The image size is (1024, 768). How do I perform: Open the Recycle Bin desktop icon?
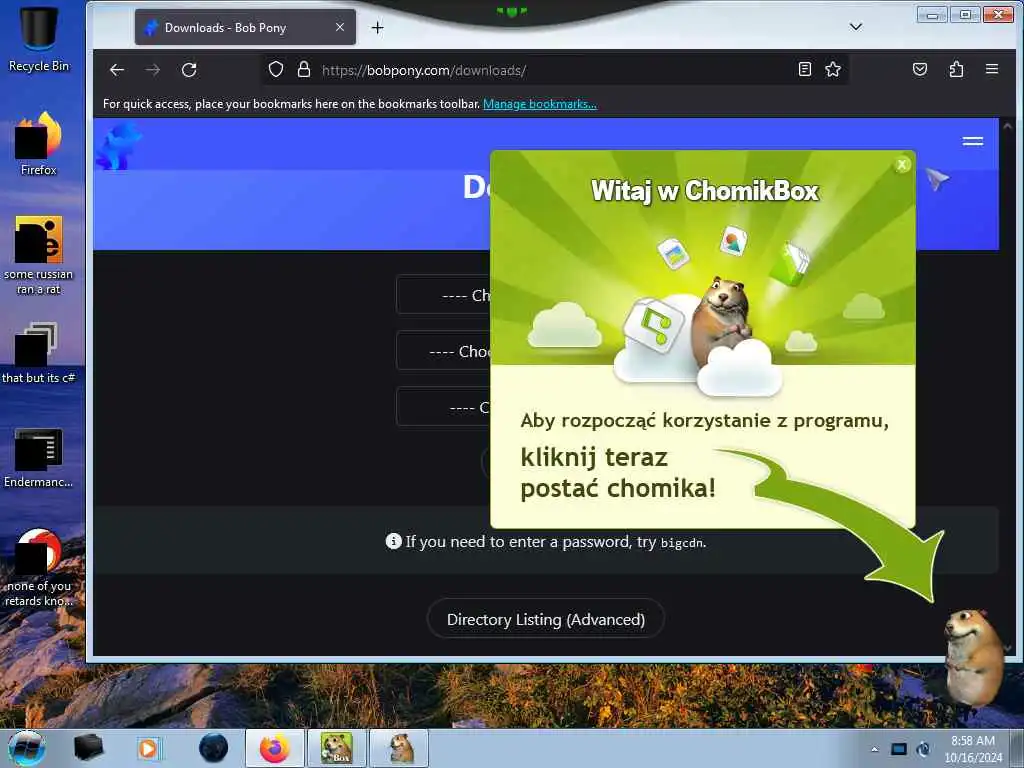click(x=39, y=38)
